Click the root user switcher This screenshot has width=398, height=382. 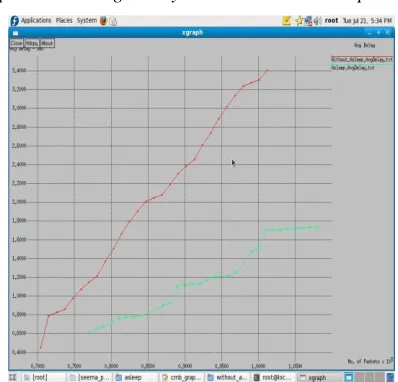point(331,21)
